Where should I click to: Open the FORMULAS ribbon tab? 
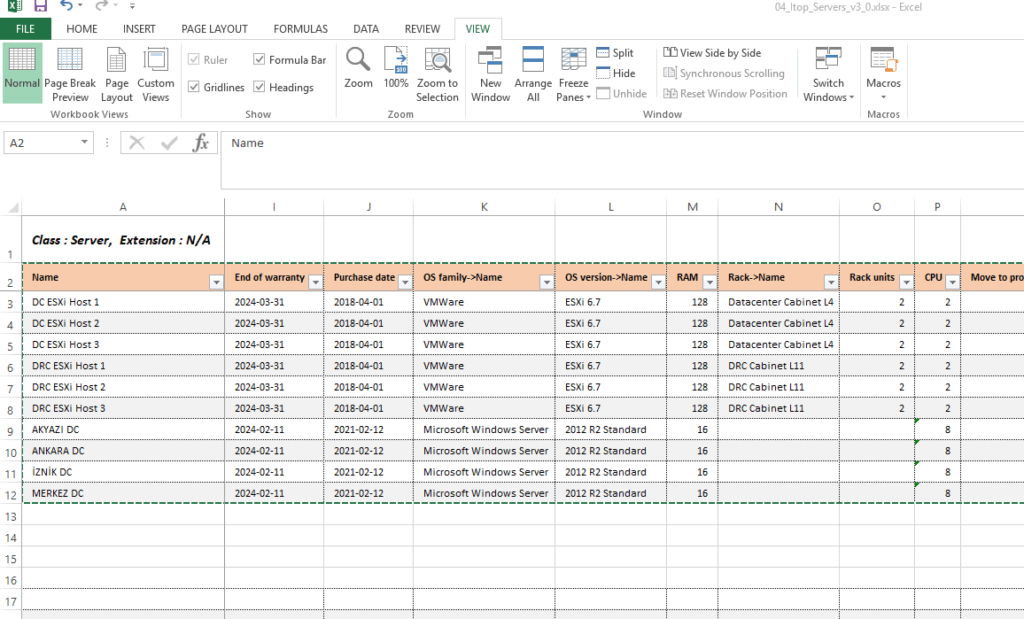click(x=300, y=30)
